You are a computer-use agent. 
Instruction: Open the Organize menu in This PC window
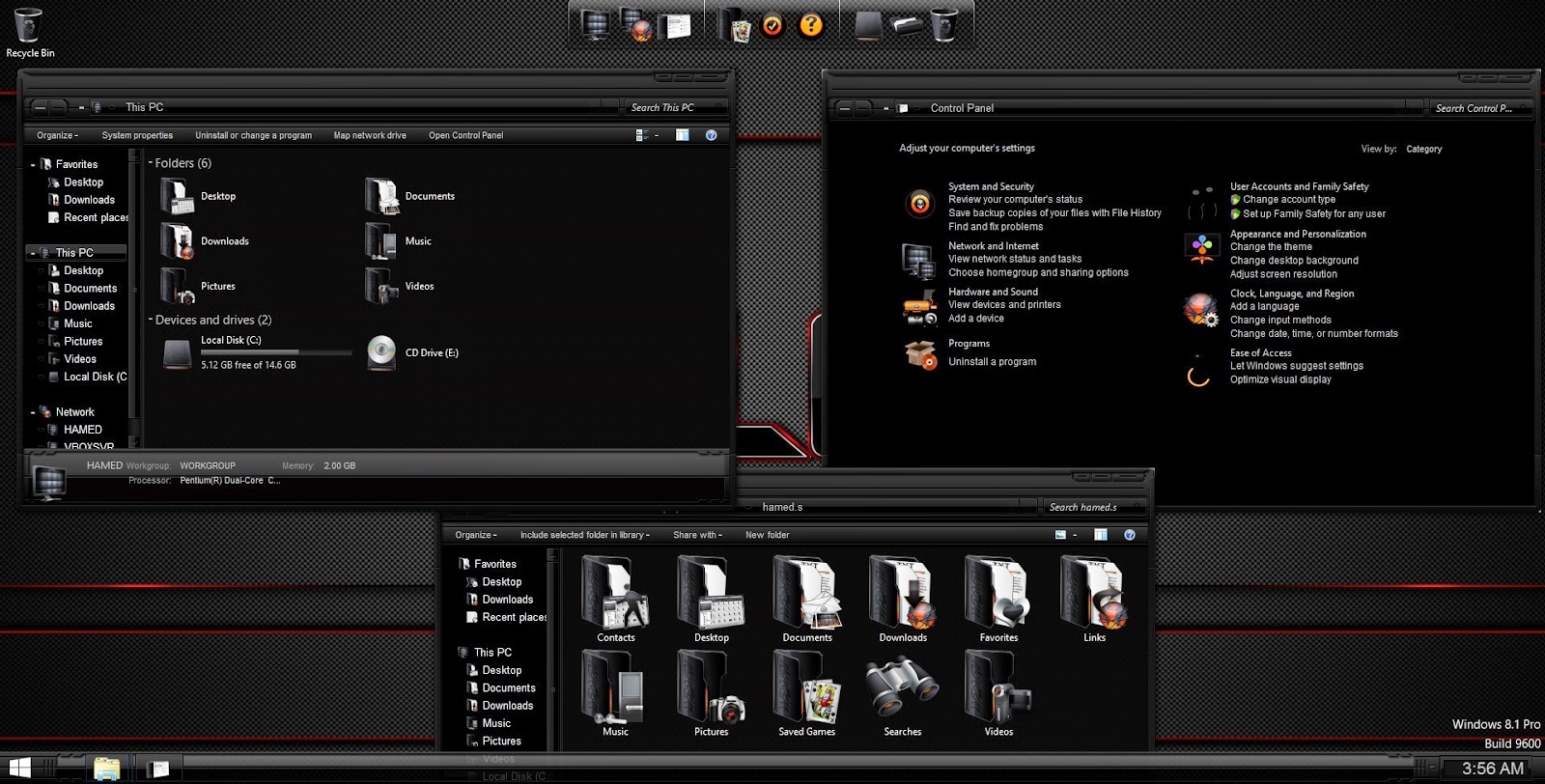click(x=58, y=135)
